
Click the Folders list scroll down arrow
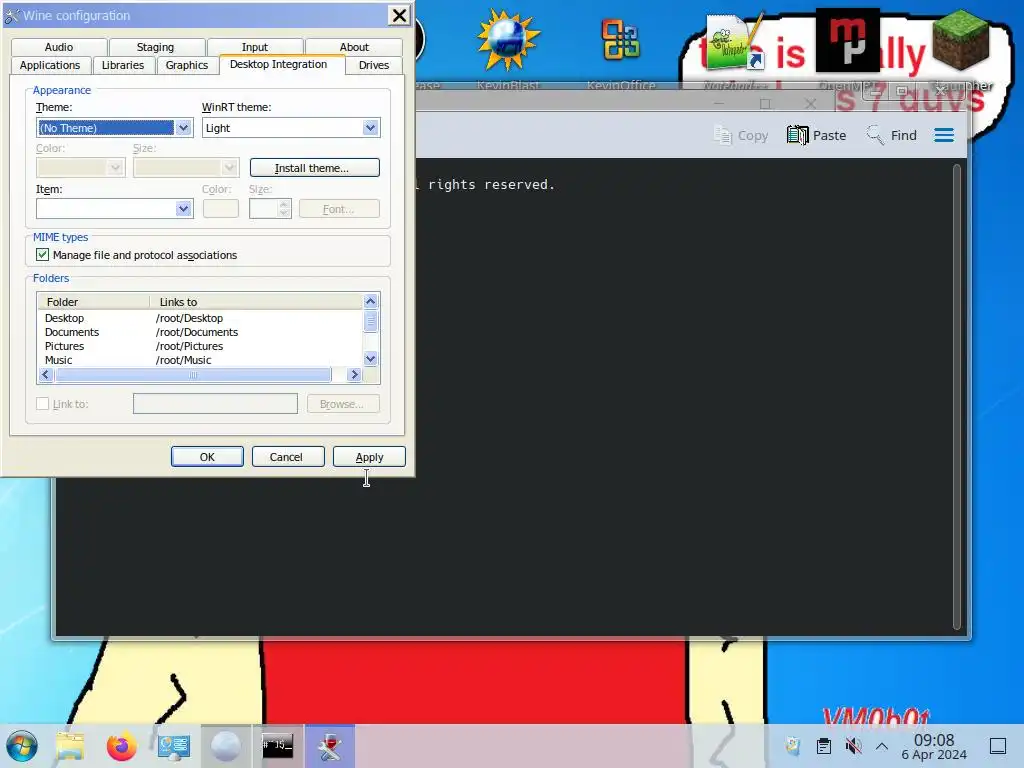[x=370, y=359]
